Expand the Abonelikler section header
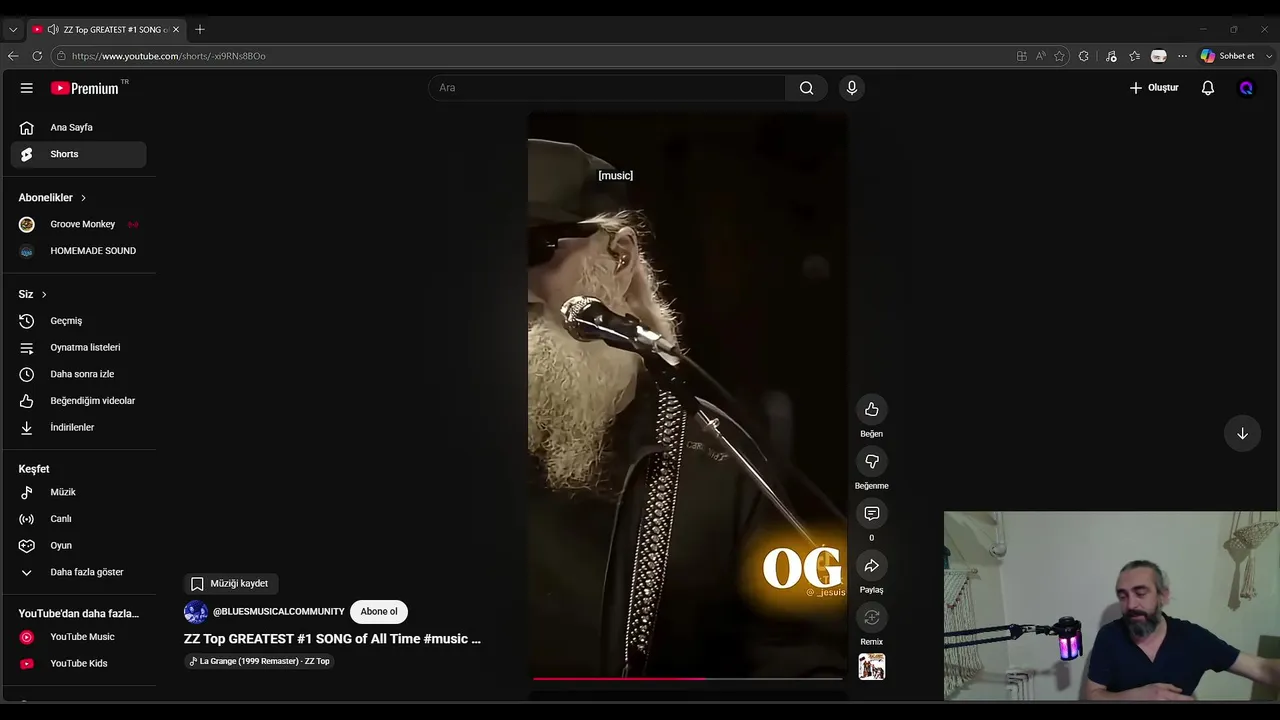Image resolution: width=1280 pixels, height=720 pixels. click(x=53, y=198)
